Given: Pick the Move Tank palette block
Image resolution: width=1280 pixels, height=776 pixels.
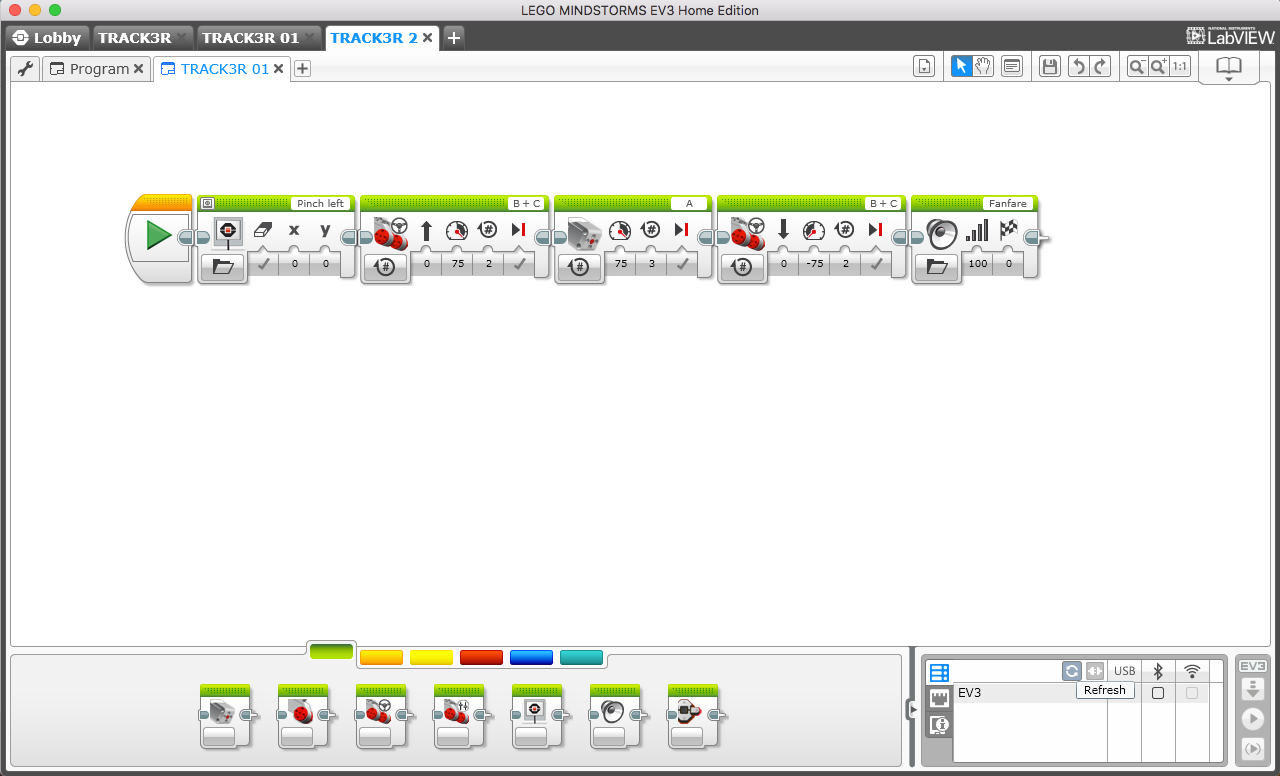Looking at the screenshot, I should point(459,716).
